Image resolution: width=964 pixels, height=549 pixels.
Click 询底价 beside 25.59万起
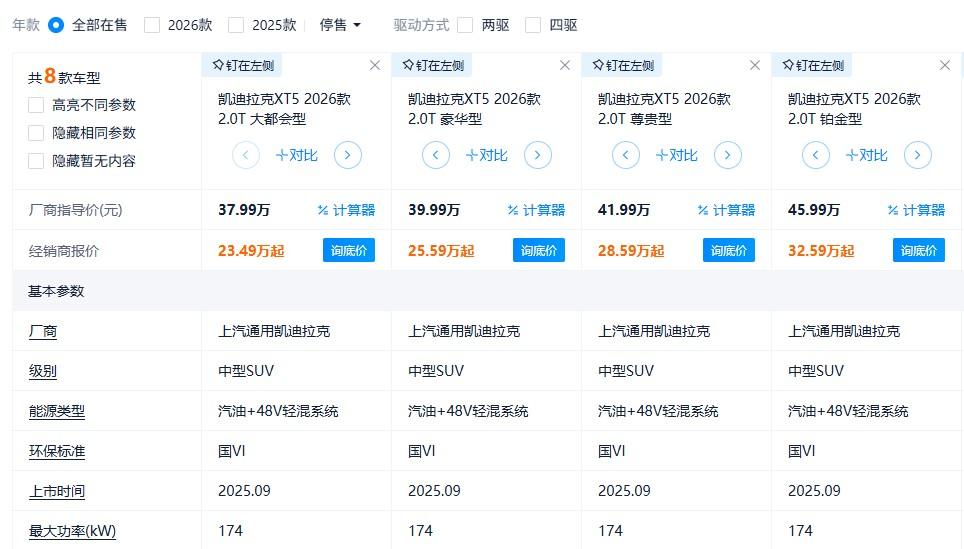tap(539, 251)
